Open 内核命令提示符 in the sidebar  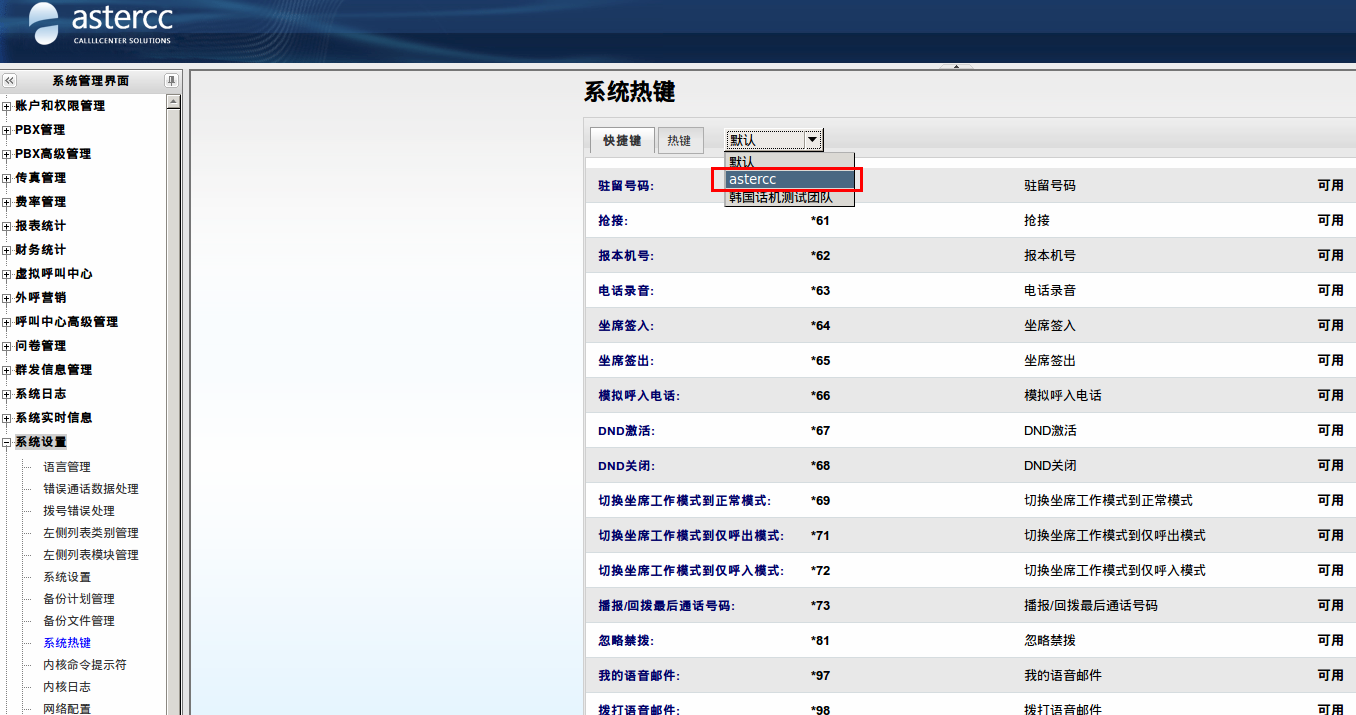[84, 665]
